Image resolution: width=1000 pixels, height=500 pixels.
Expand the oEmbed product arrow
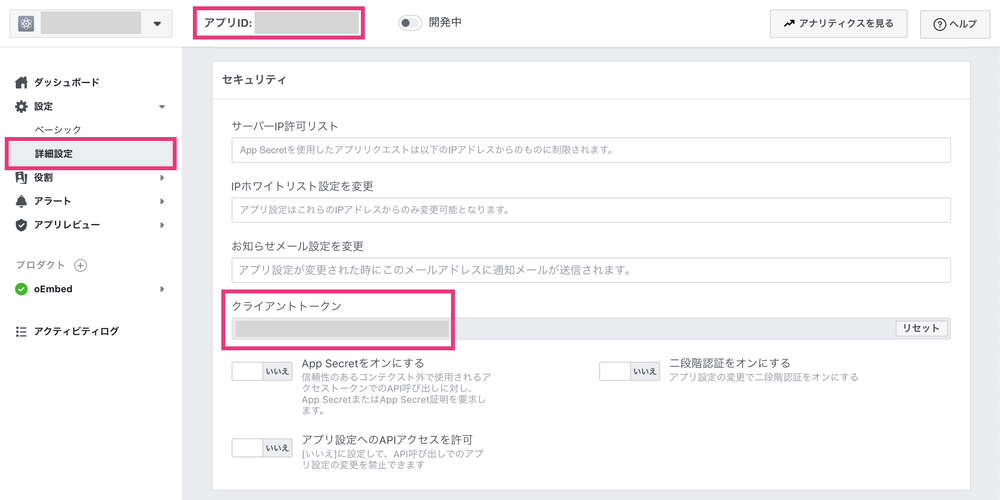coord(162,289)
